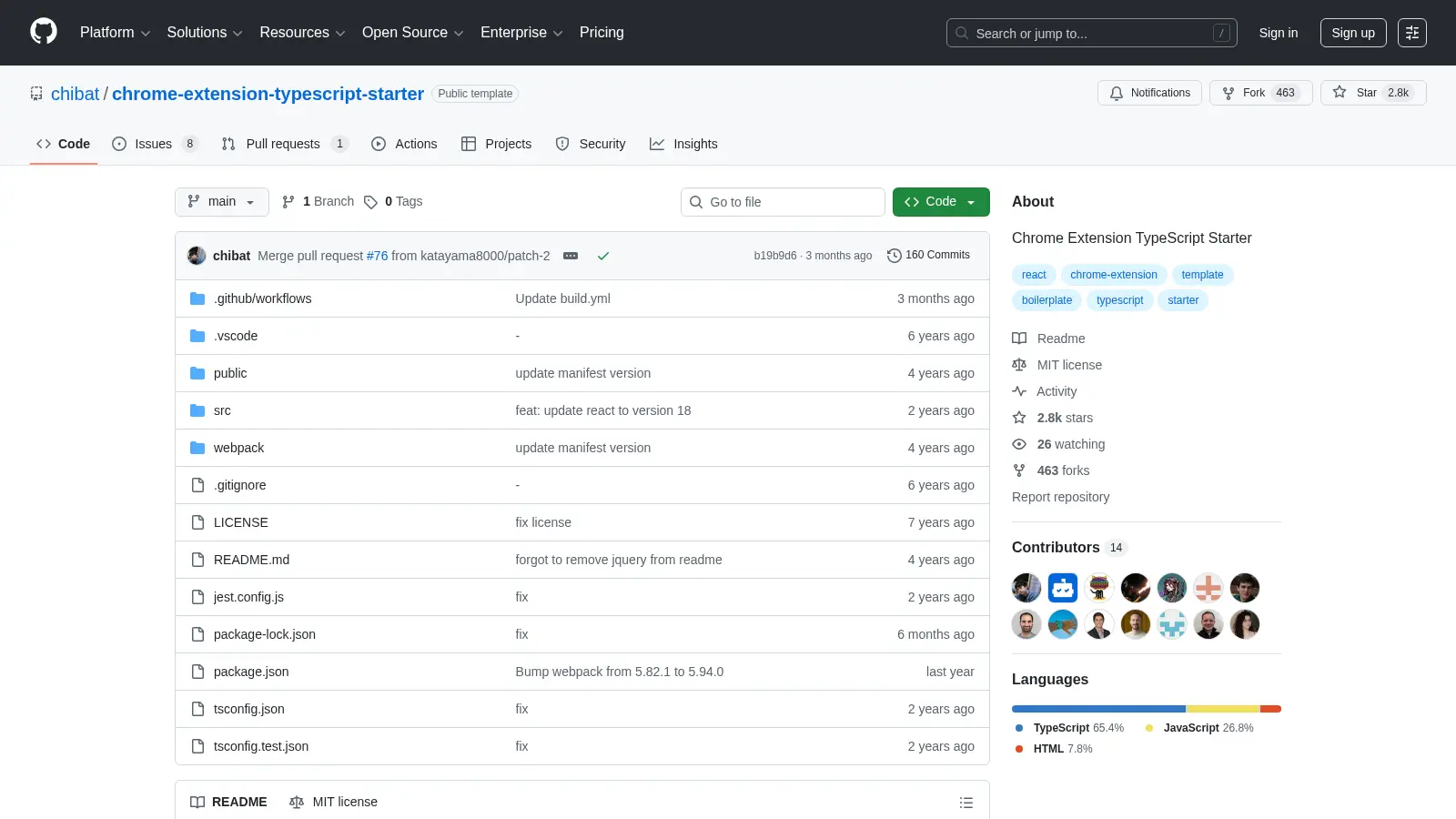Switch to the MIT license tab in README
This screenshot has width=1456, height=819.
pyautogui.click(x=333, y=802)
